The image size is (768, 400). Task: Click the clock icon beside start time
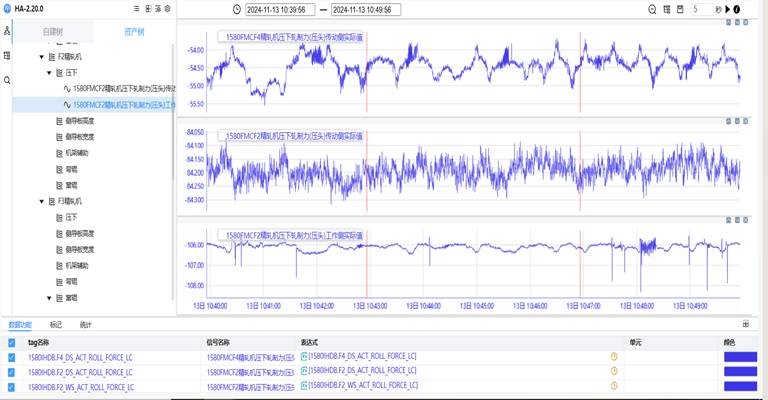(236, 10)
